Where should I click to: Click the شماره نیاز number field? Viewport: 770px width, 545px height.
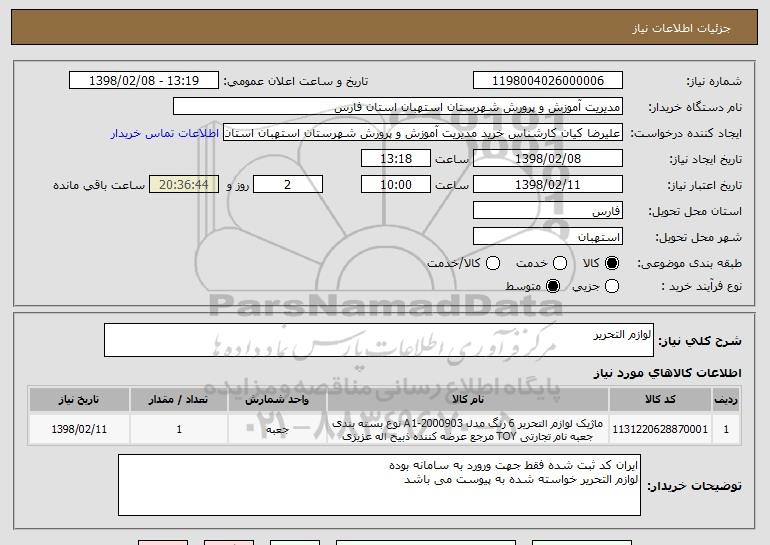548,81
